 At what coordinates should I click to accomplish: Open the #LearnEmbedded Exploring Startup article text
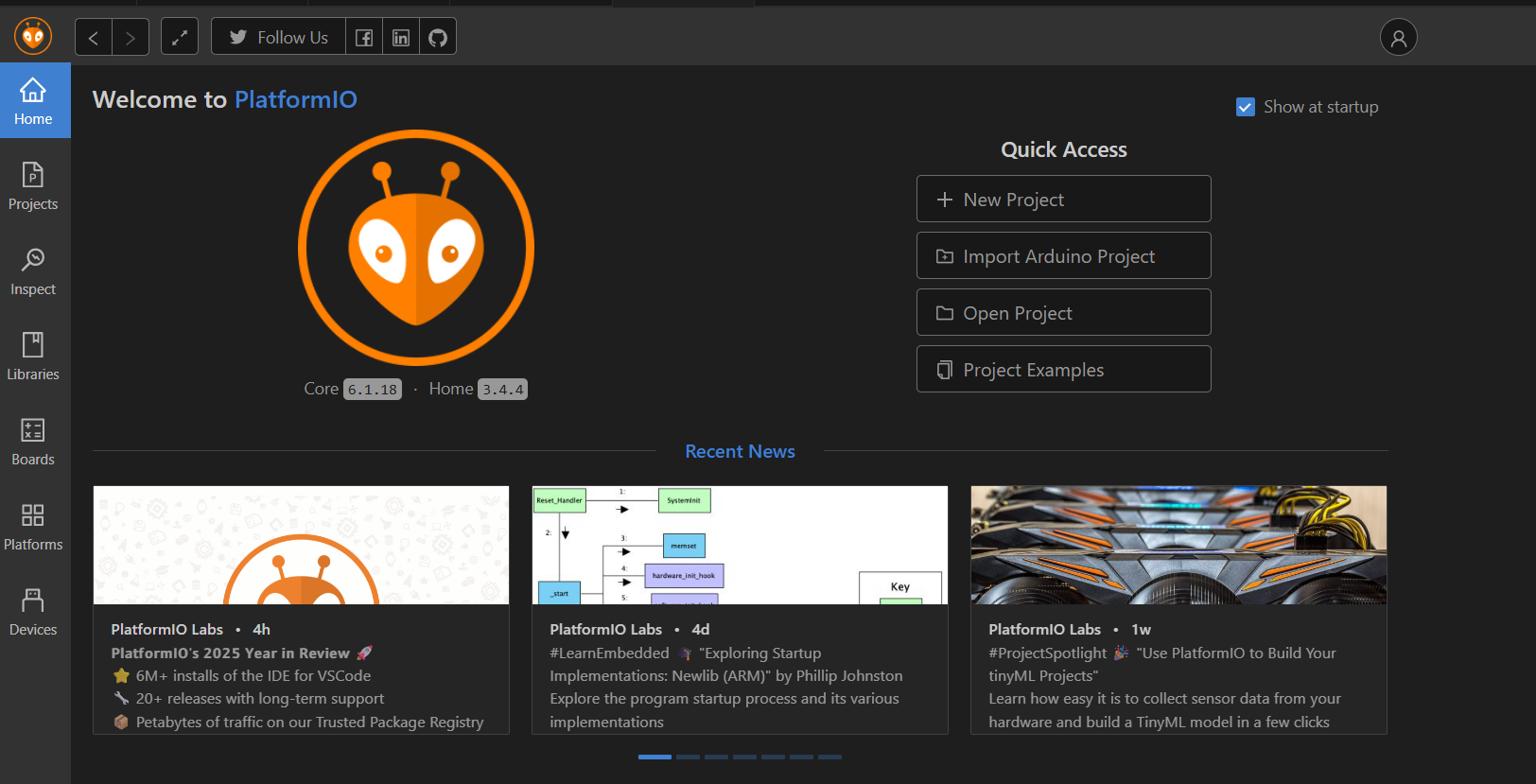726,688
